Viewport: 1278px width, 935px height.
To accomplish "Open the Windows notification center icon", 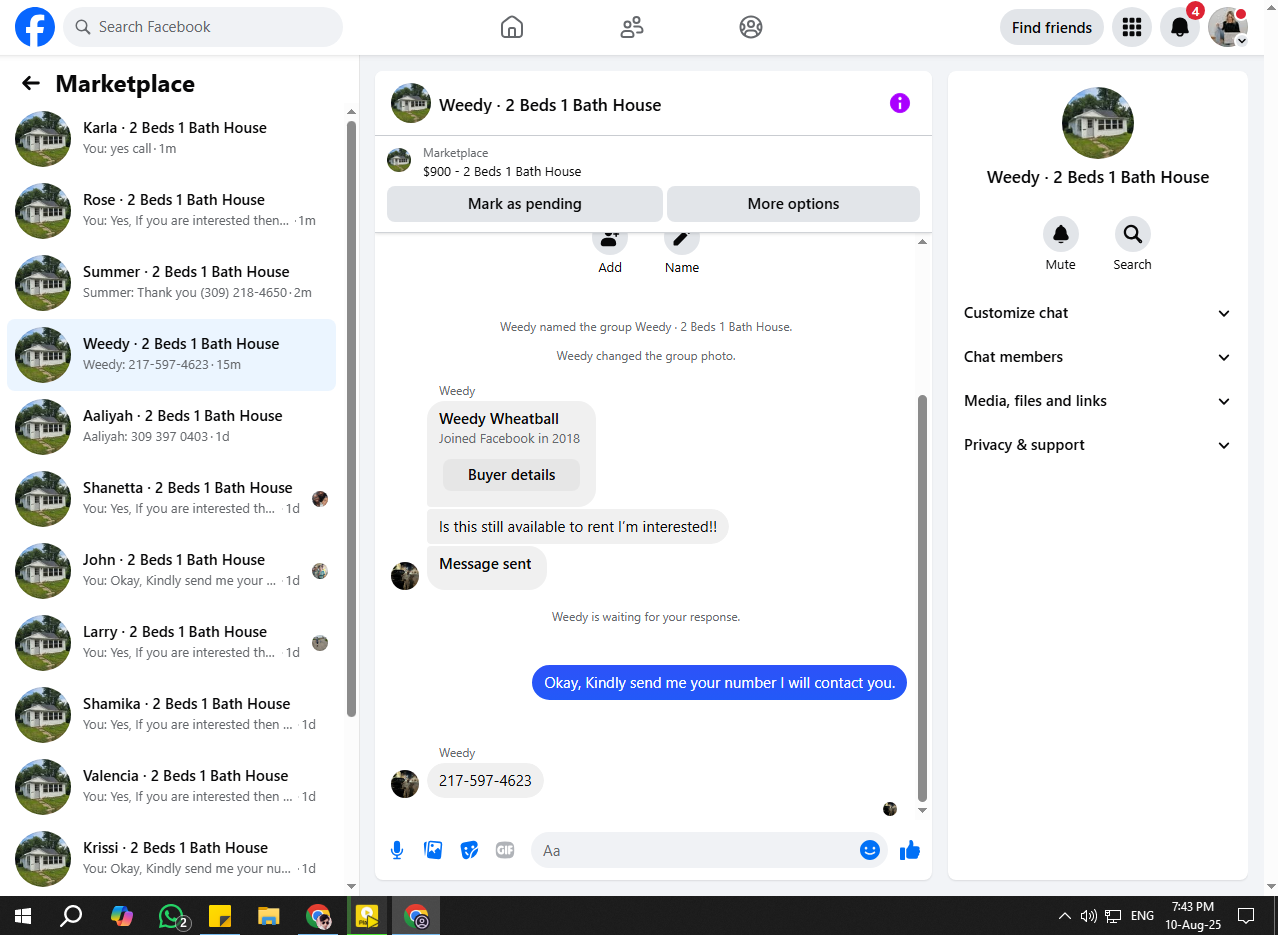I will 1246,915.
